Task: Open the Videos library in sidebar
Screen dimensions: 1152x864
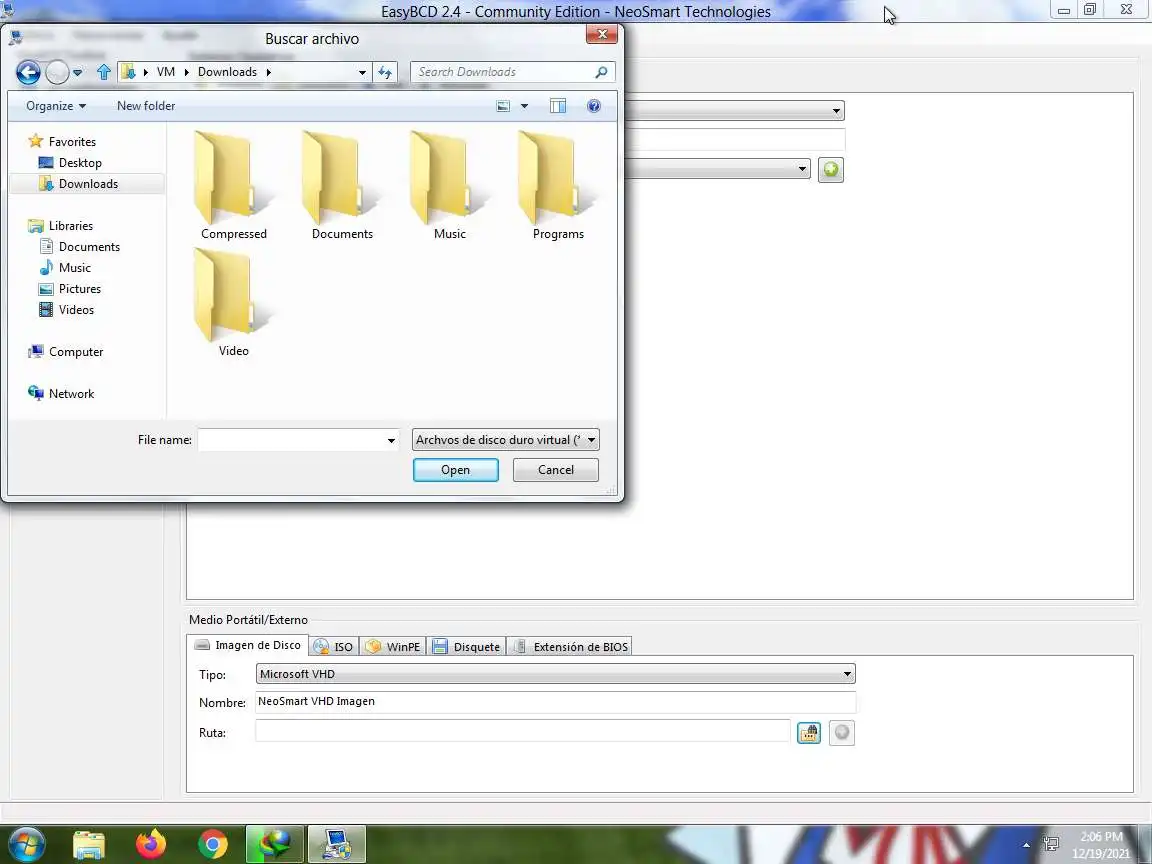Action: [x=76, y=310]
